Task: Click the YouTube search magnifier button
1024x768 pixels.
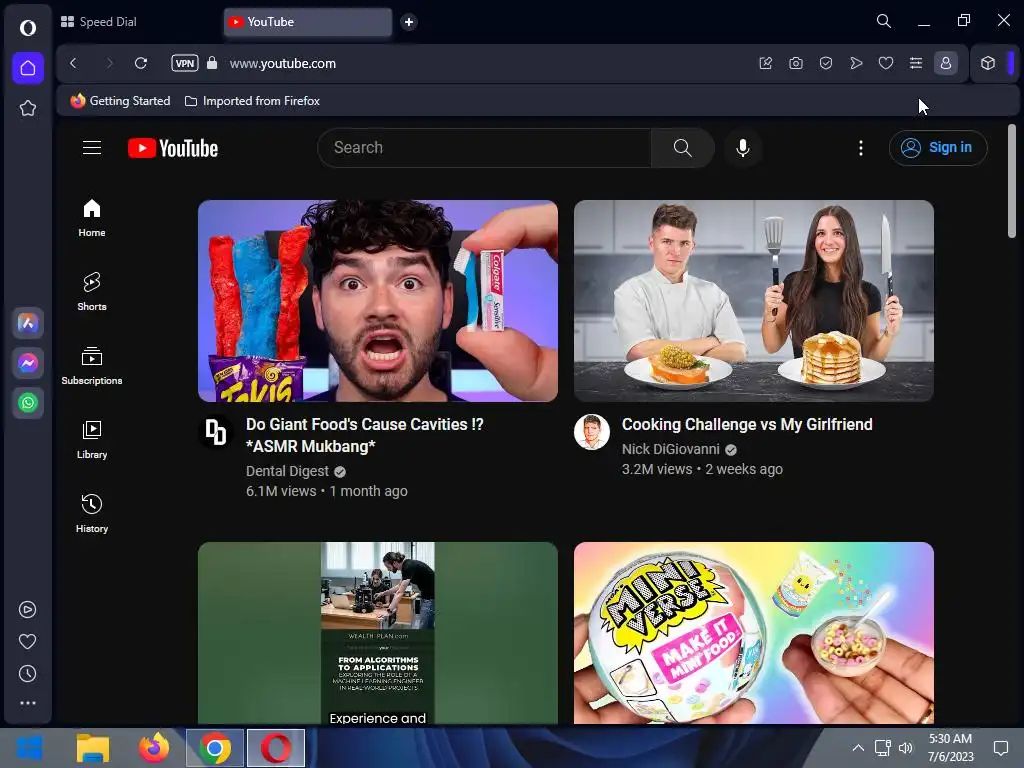Action: [682, 148]
